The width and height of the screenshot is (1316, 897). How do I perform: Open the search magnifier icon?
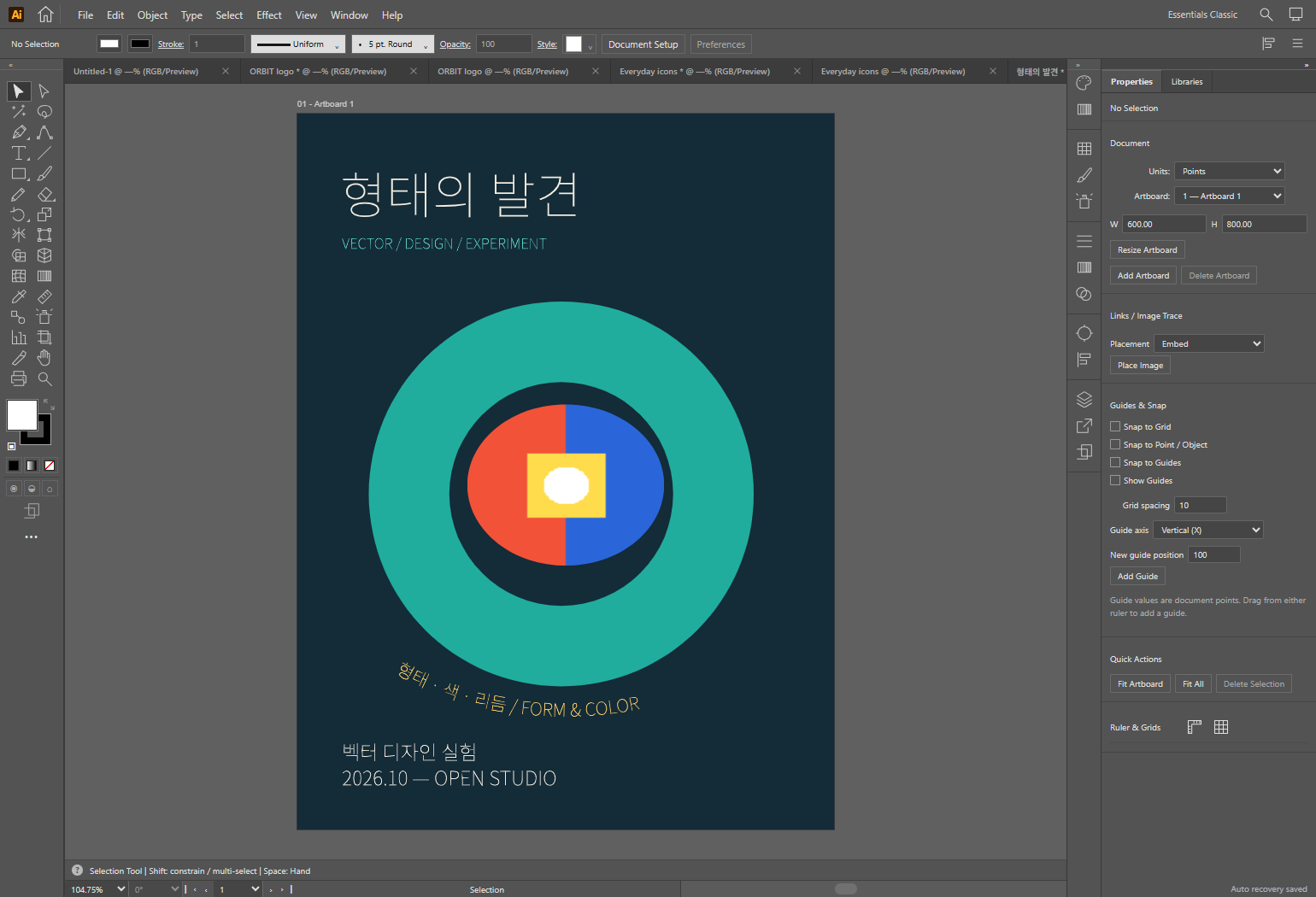tap(1266, 15)
